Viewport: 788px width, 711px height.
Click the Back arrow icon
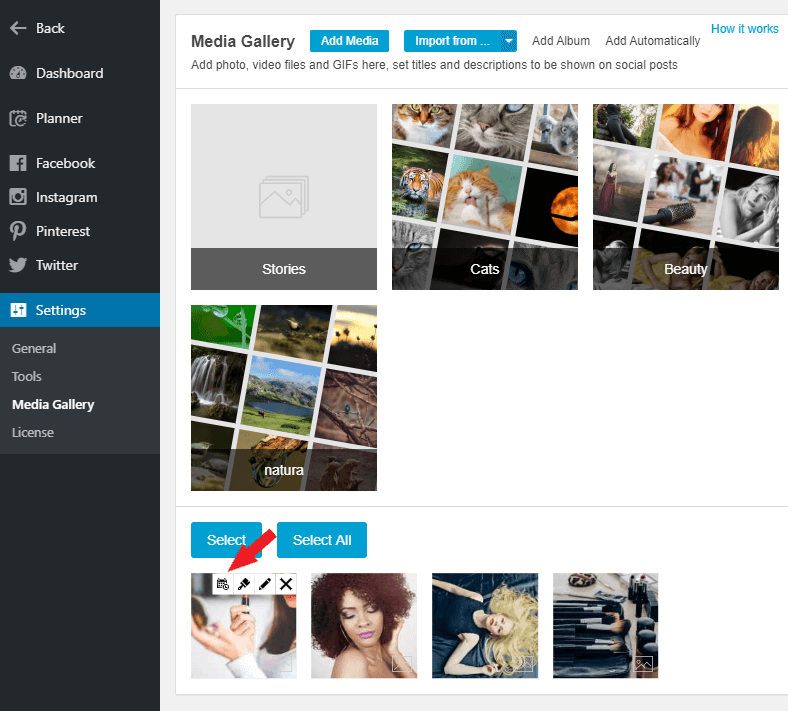point(18,28)
